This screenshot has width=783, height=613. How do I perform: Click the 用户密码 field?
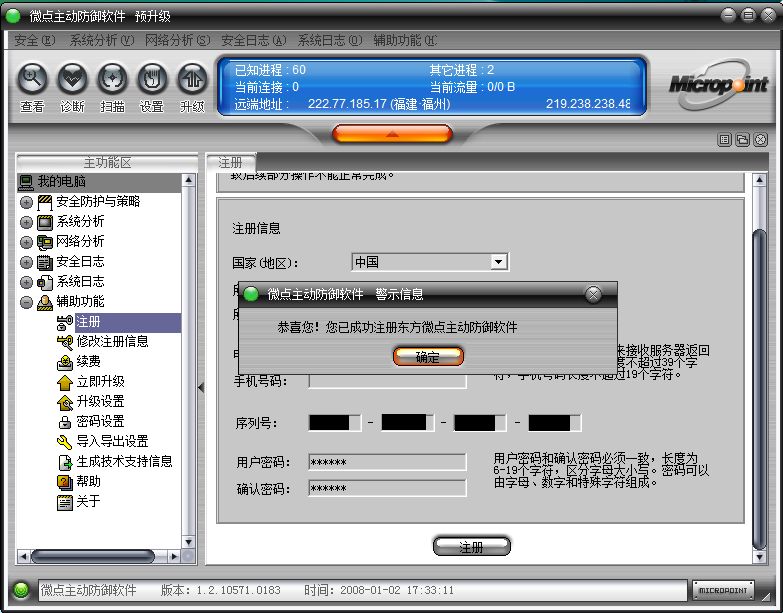(x=388, y=462)
